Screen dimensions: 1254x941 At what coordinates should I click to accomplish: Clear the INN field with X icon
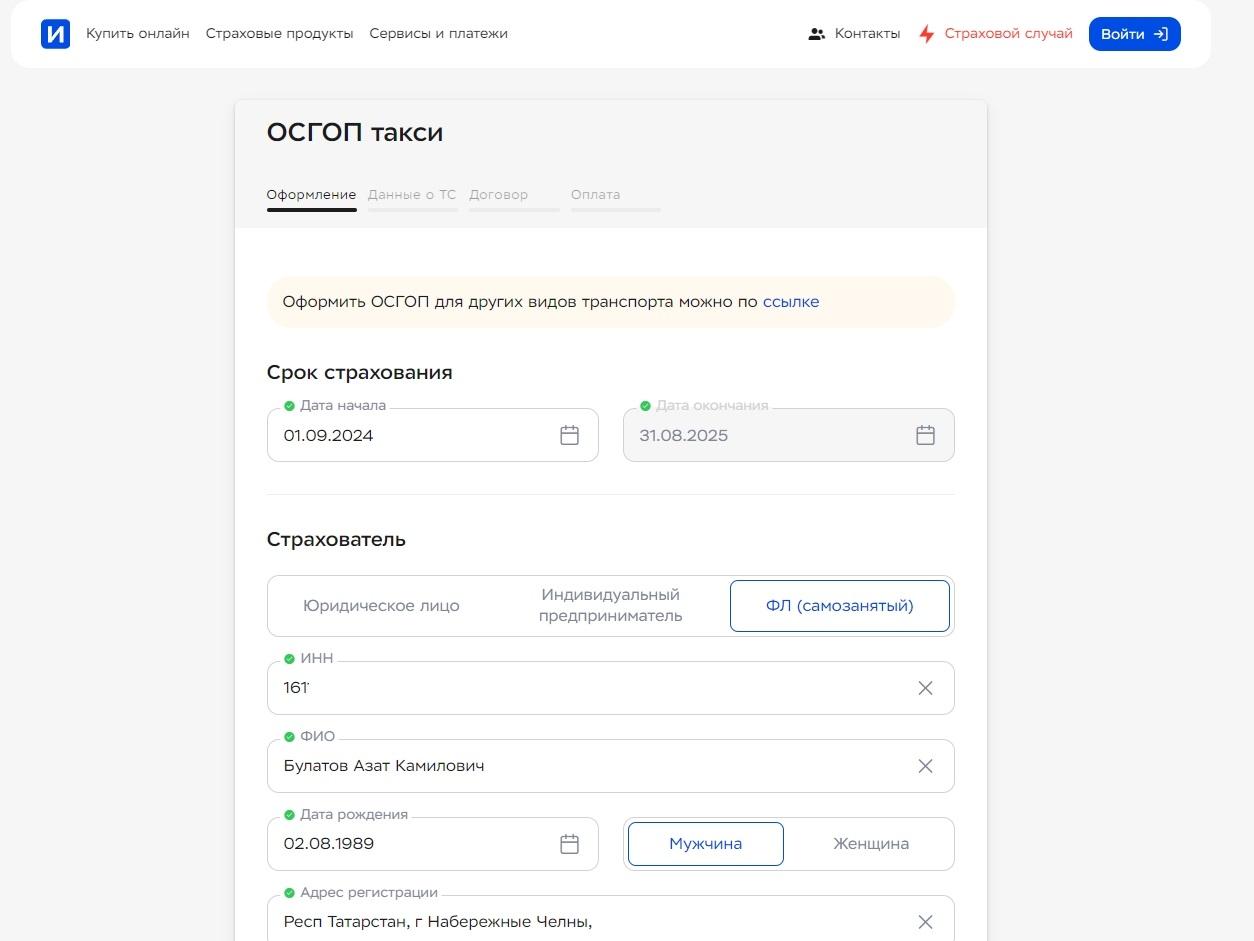pyautogui.click(x=925, y=688)
